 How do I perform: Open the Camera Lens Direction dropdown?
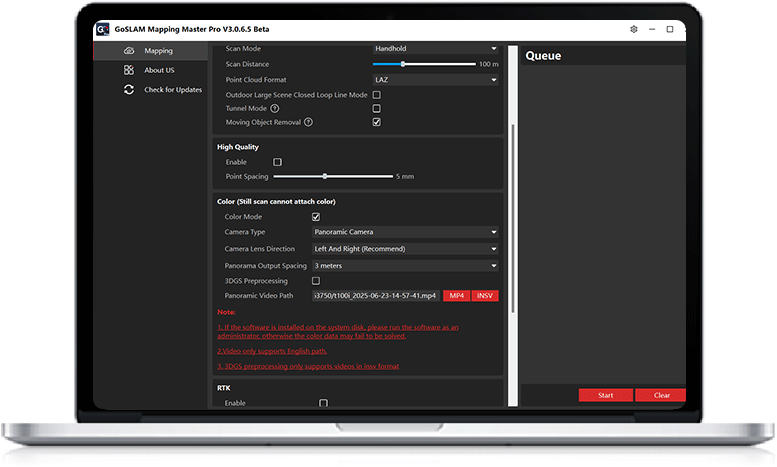pyautogui.click(x=405, y=249)
